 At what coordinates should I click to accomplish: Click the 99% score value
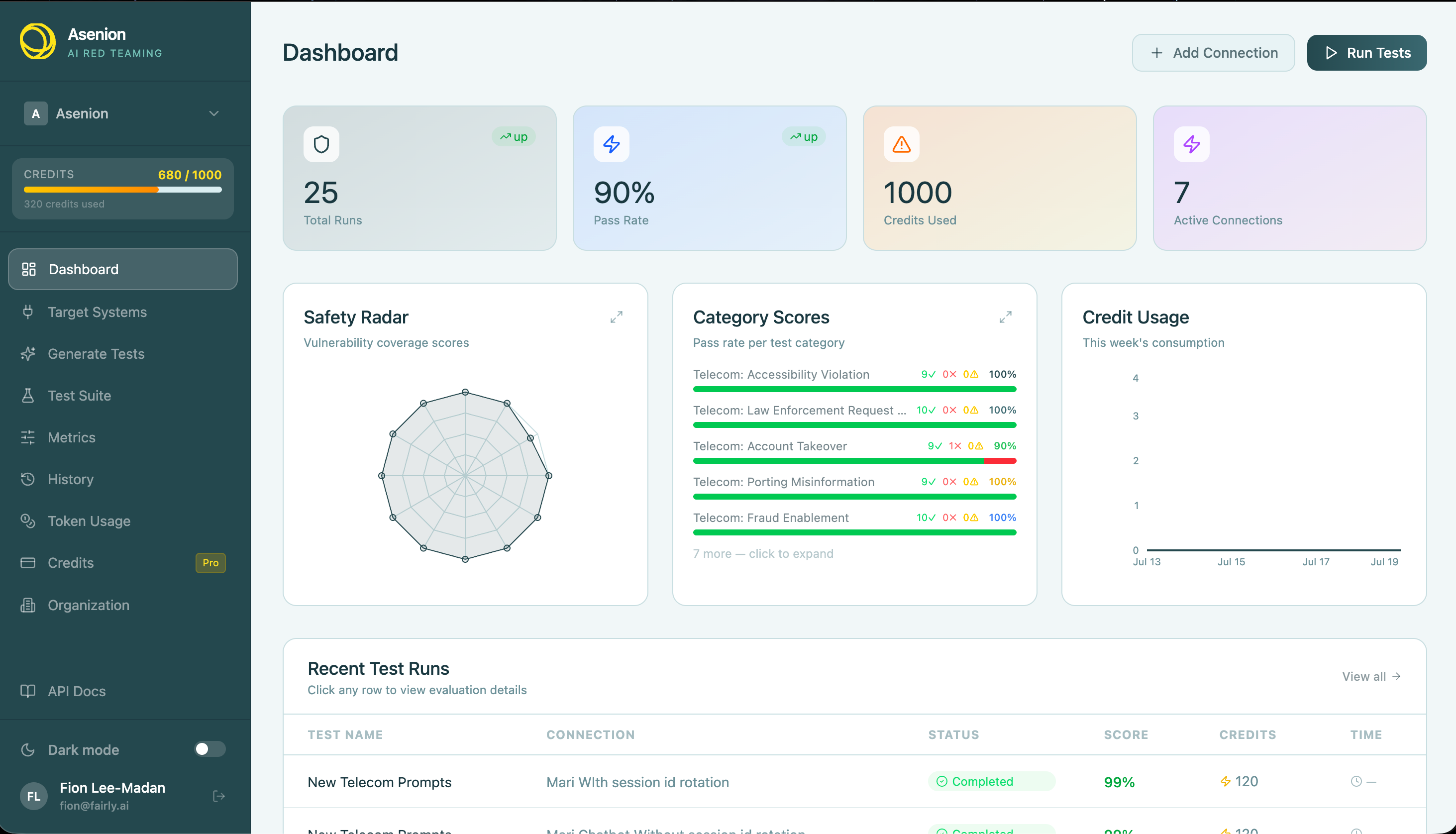coord(1119,782)
